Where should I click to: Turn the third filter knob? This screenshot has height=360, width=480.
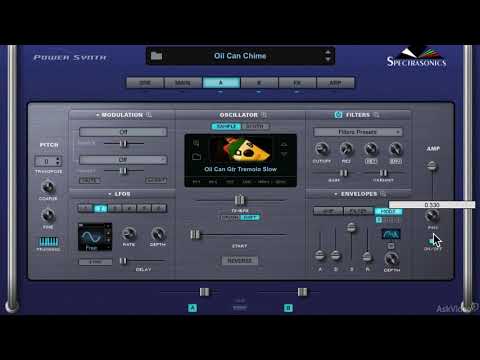click(371, 149)
